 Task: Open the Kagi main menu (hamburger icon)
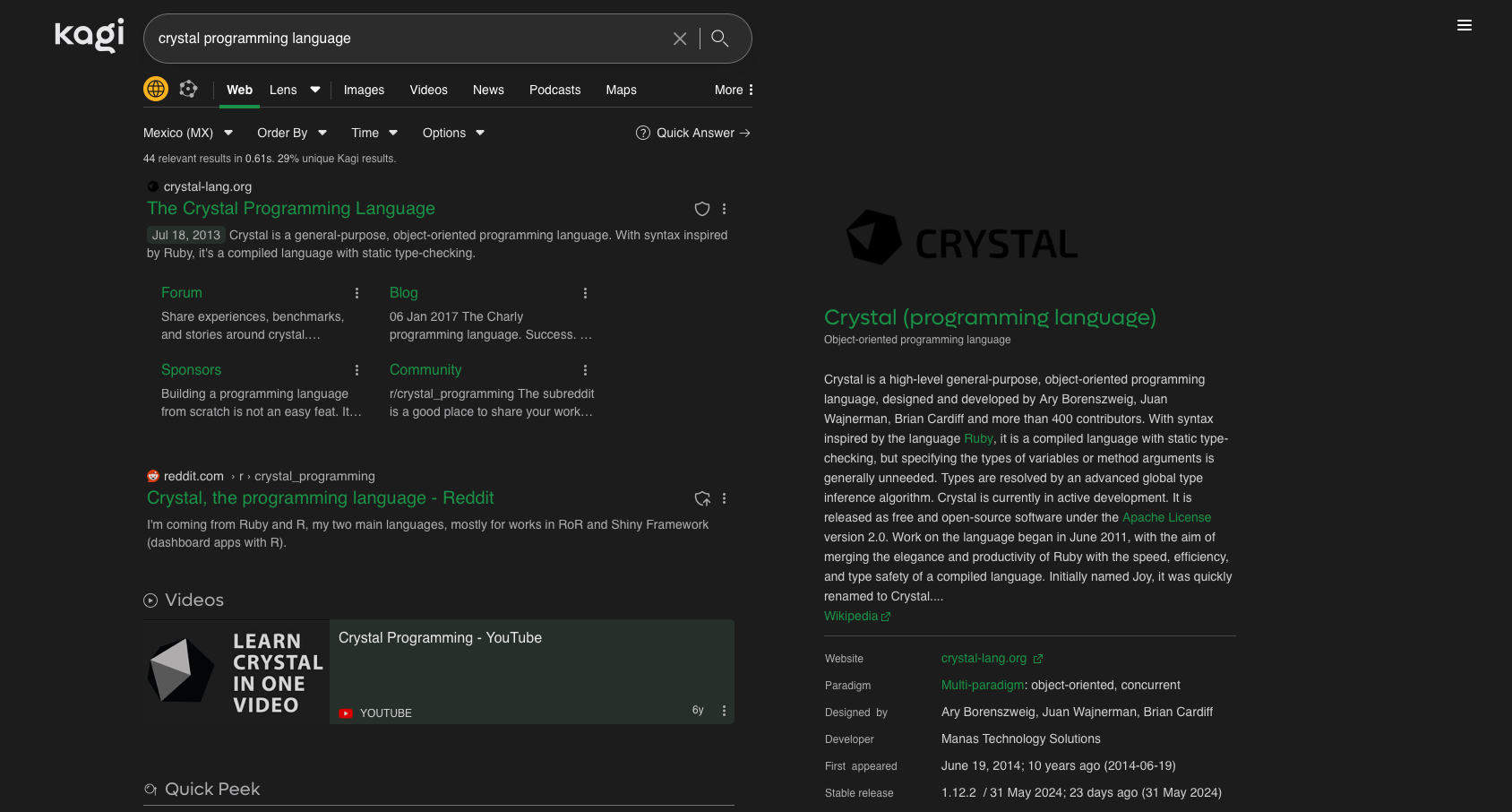tap(1465, 25)
